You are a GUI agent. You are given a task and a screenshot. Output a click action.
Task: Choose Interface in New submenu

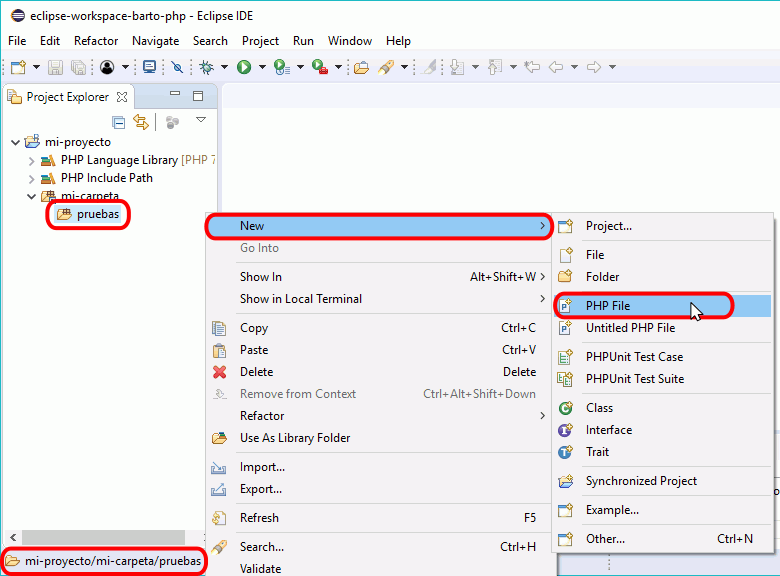(x=663, y=430)
